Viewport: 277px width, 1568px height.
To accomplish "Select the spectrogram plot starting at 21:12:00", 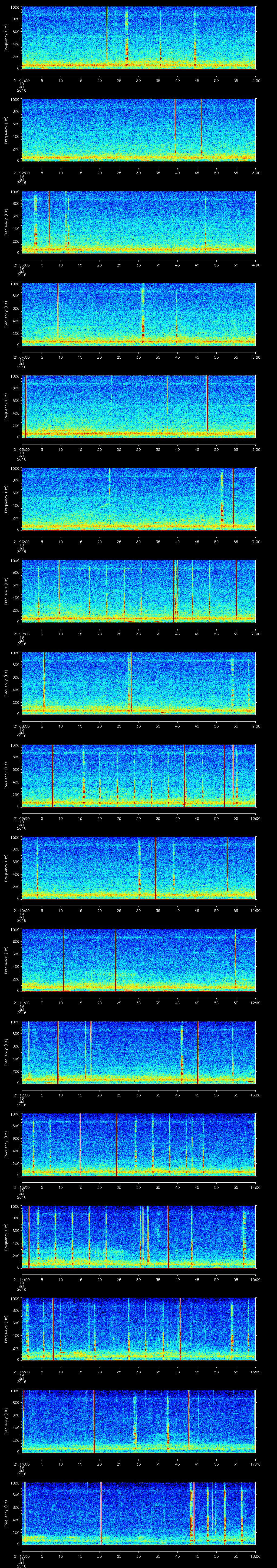I will pos(138,1052).
